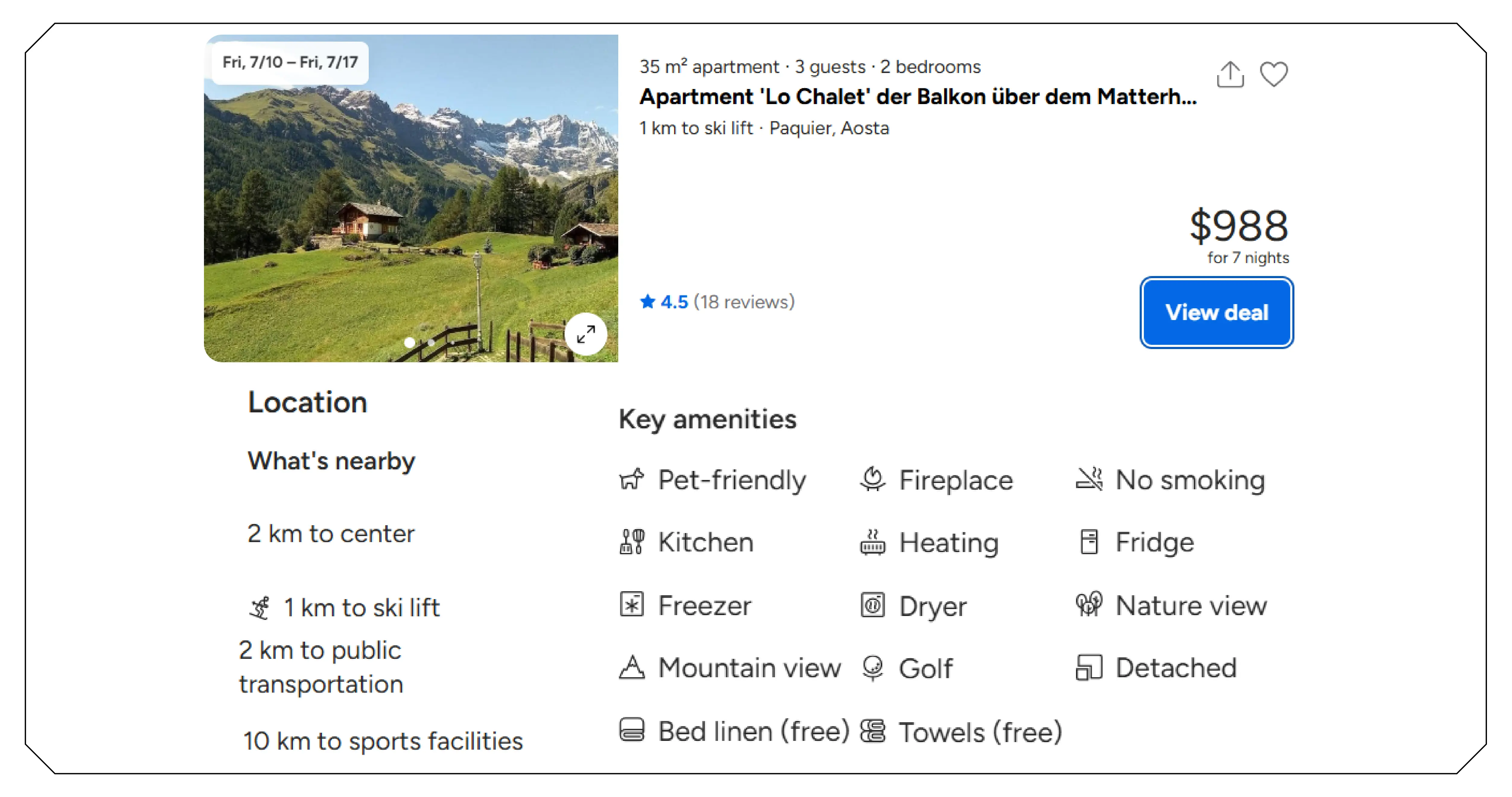Click the share icon next to the listing title

1230,75
